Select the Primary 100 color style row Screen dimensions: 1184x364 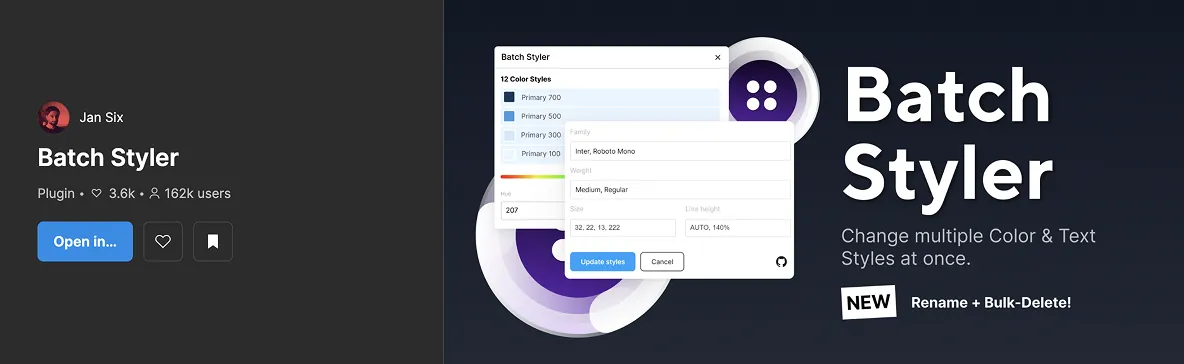point(533,153)
